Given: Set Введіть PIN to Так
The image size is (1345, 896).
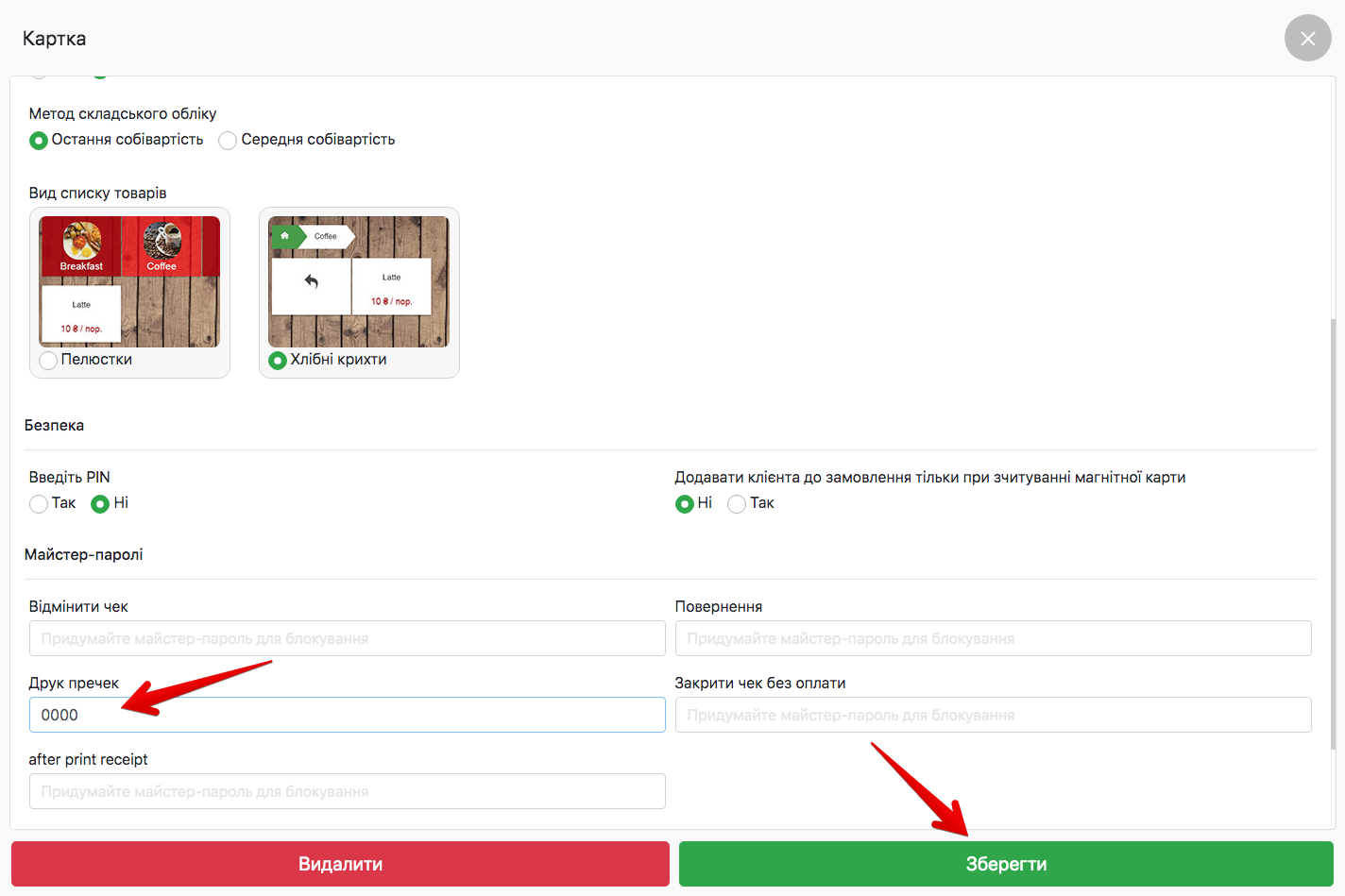Looking at the screenshot, I should pos(39,504).
